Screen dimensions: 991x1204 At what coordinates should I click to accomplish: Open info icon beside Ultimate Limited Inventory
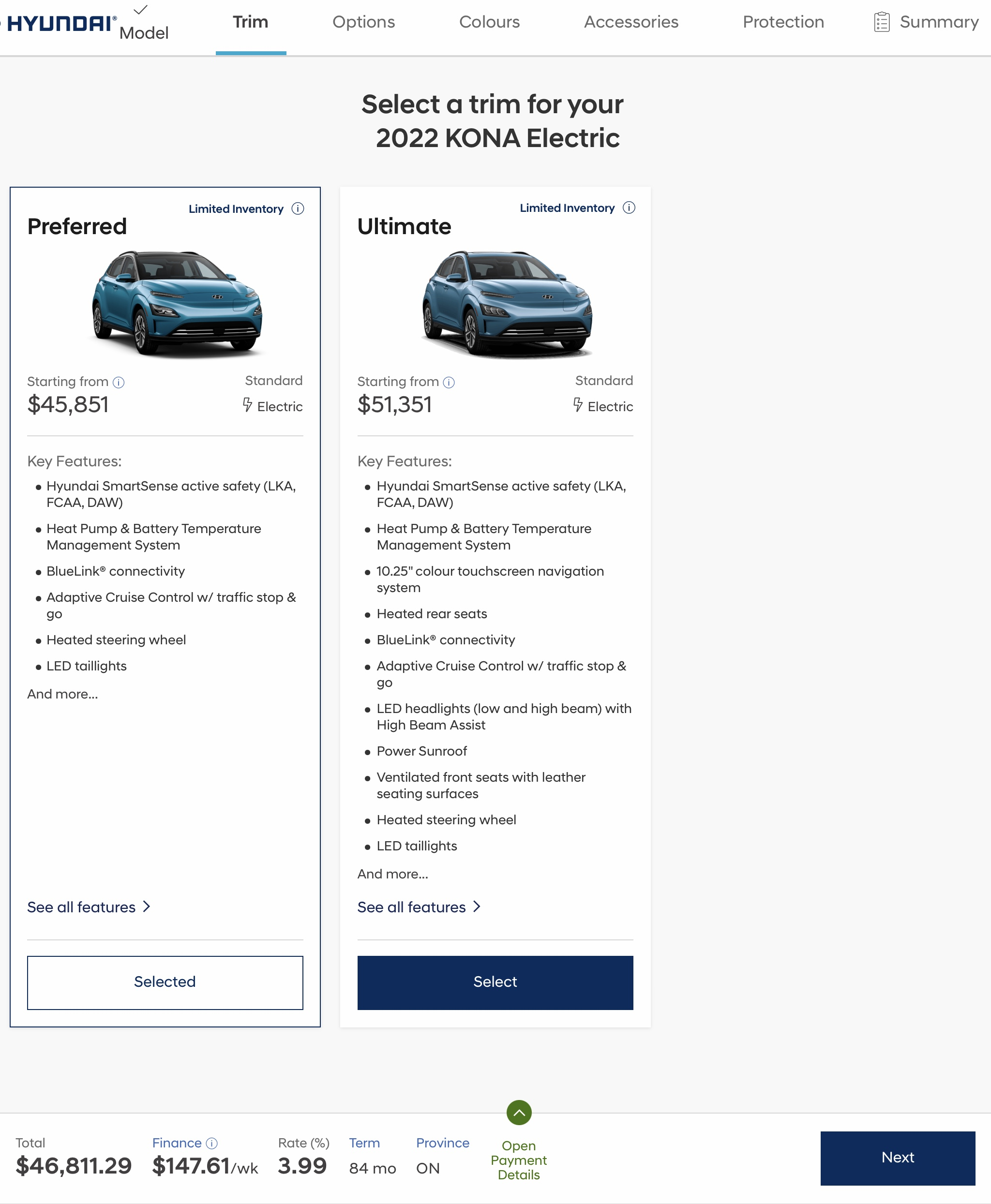click(629, 208)
